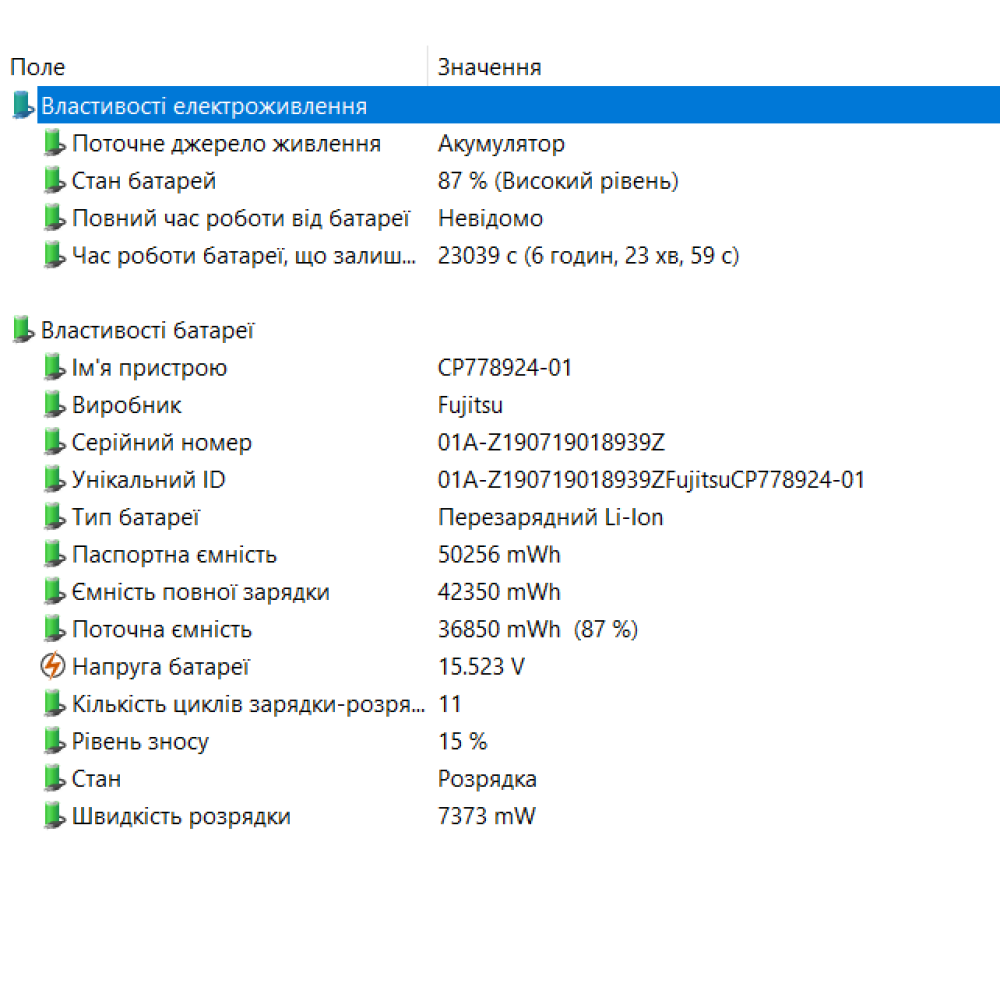1000x1000 pixels.
Task: Select value 36850 mWh (87 %)
Action: 538,629
